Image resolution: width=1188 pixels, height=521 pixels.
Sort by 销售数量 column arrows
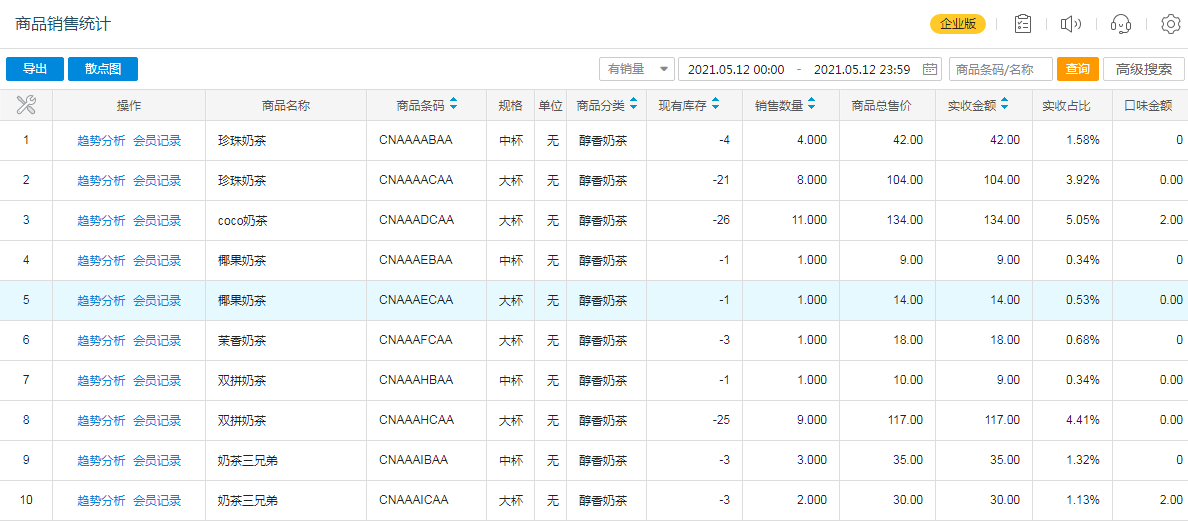coord(811,105)
